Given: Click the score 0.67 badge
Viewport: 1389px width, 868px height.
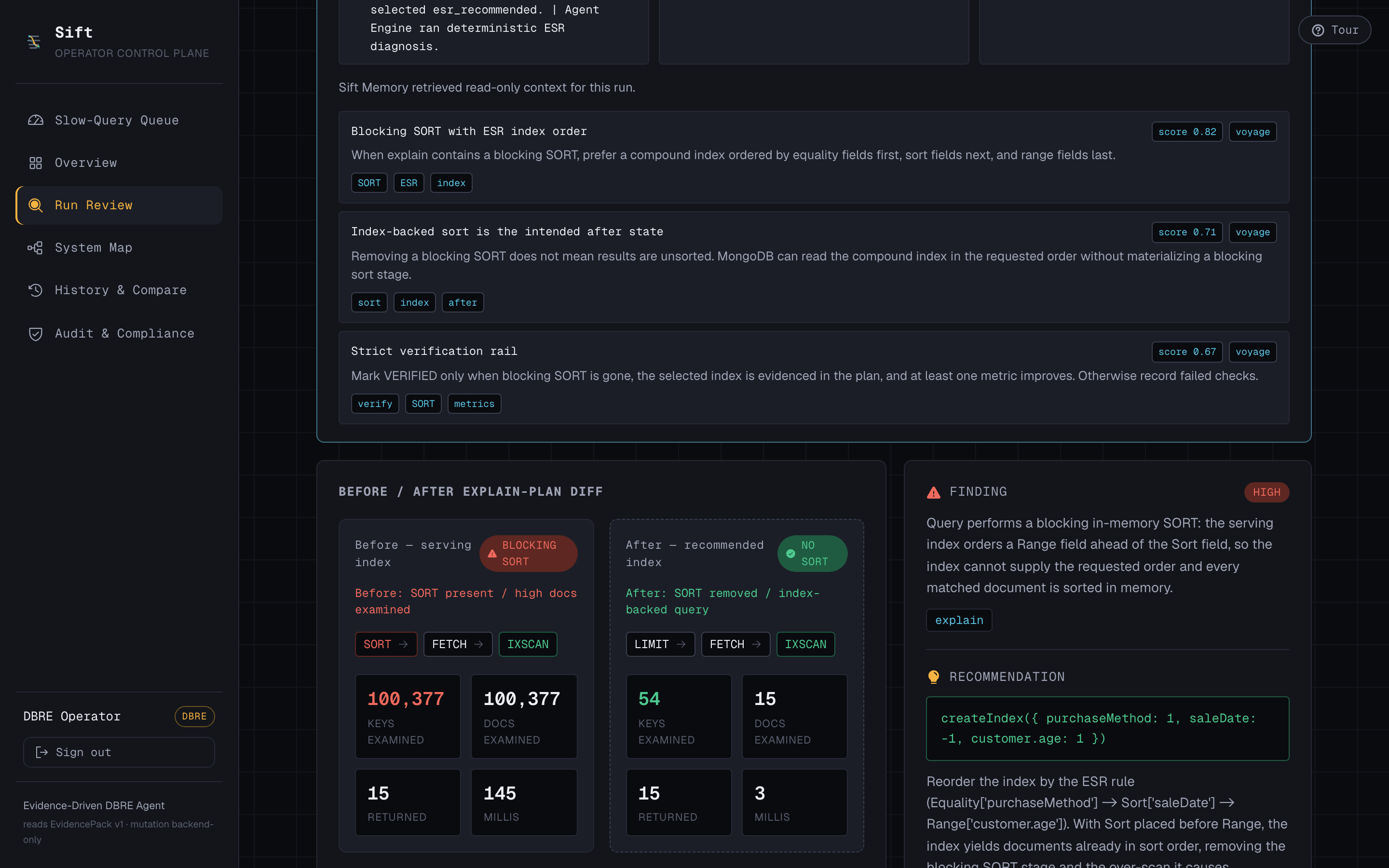Looking at the screenshot, I should [1187, 352].
